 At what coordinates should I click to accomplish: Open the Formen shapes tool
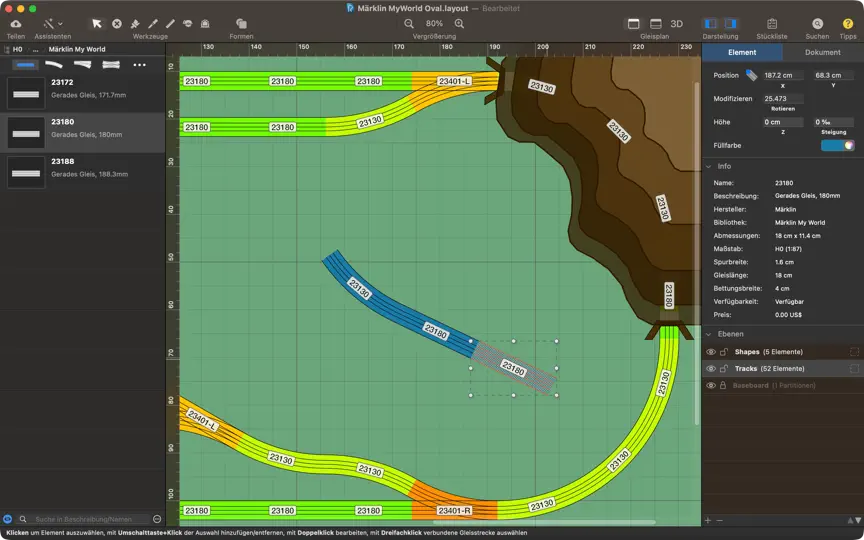[x=241, y=24]
